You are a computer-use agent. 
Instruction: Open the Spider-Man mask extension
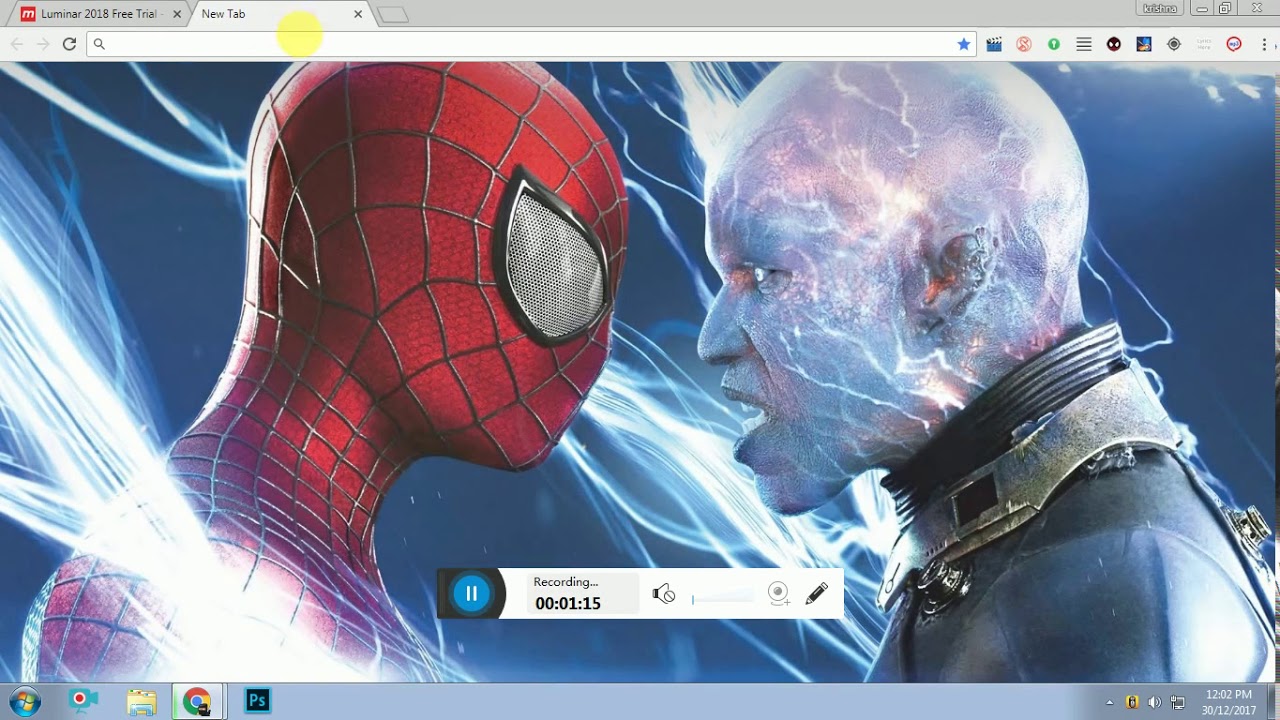1114,44
